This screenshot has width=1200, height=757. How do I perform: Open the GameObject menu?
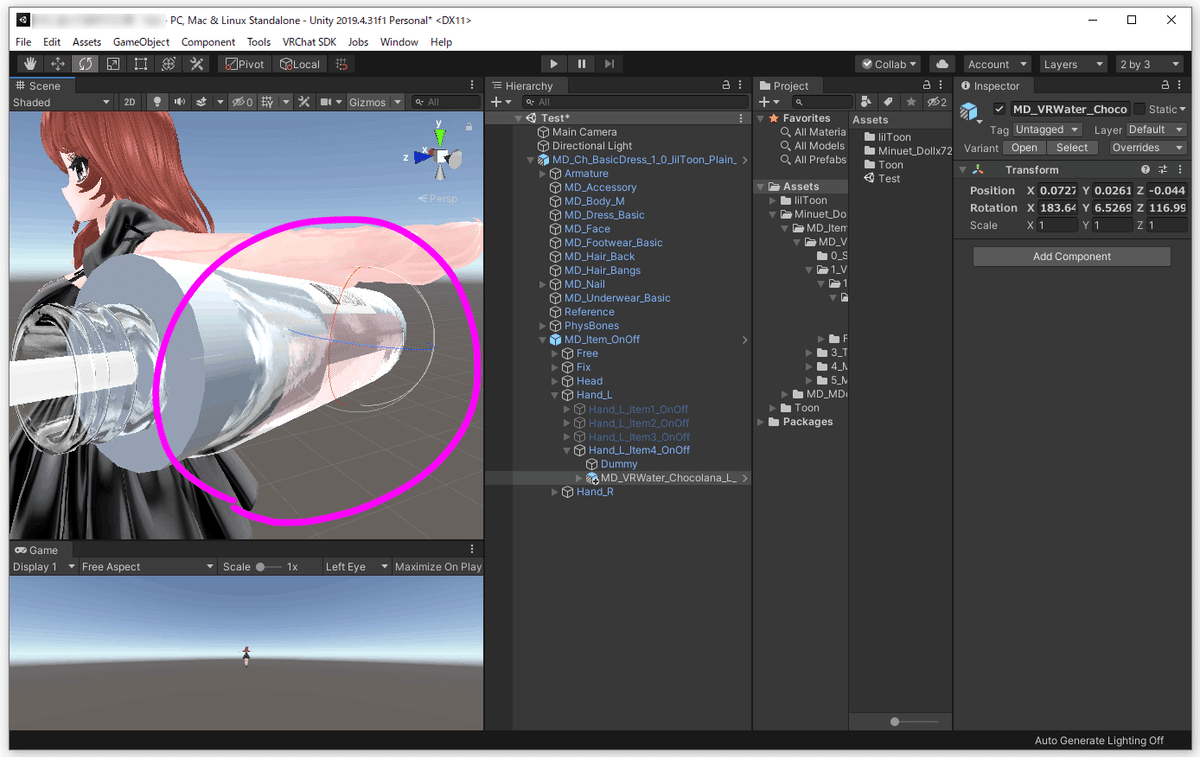click(140, 42)
